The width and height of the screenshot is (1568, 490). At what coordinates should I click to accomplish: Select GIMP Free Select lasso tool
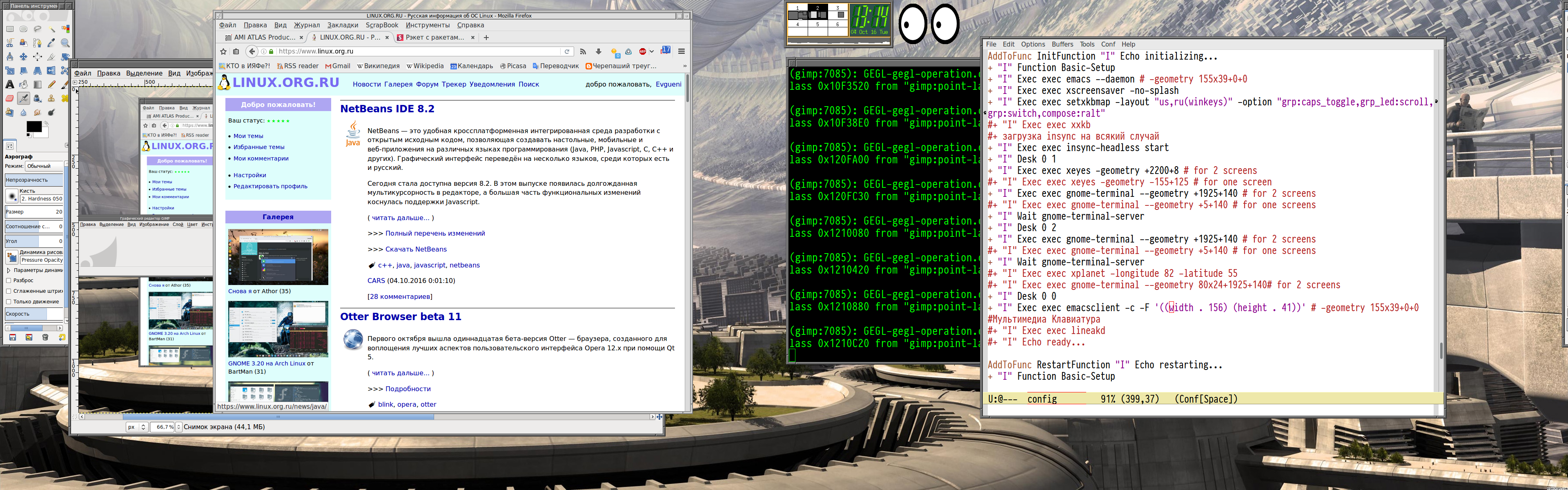pos(37,29)
